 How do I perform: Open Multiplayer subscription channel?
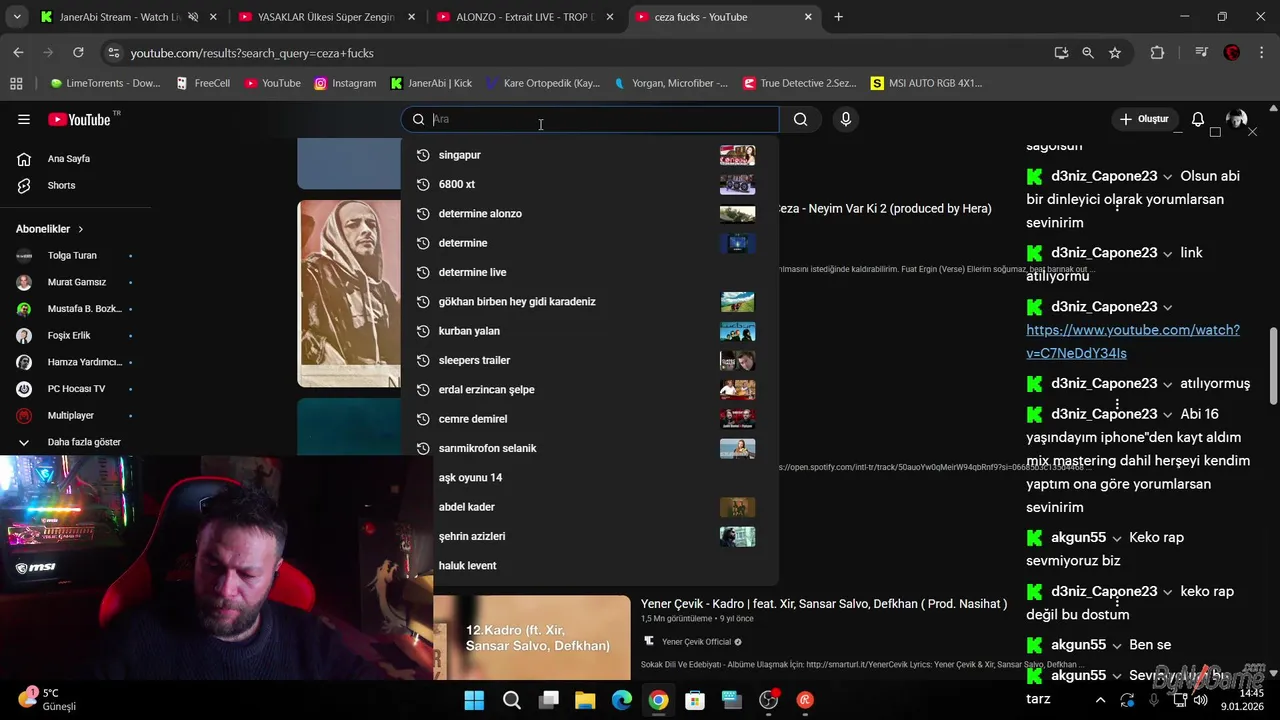click(71, 415)
